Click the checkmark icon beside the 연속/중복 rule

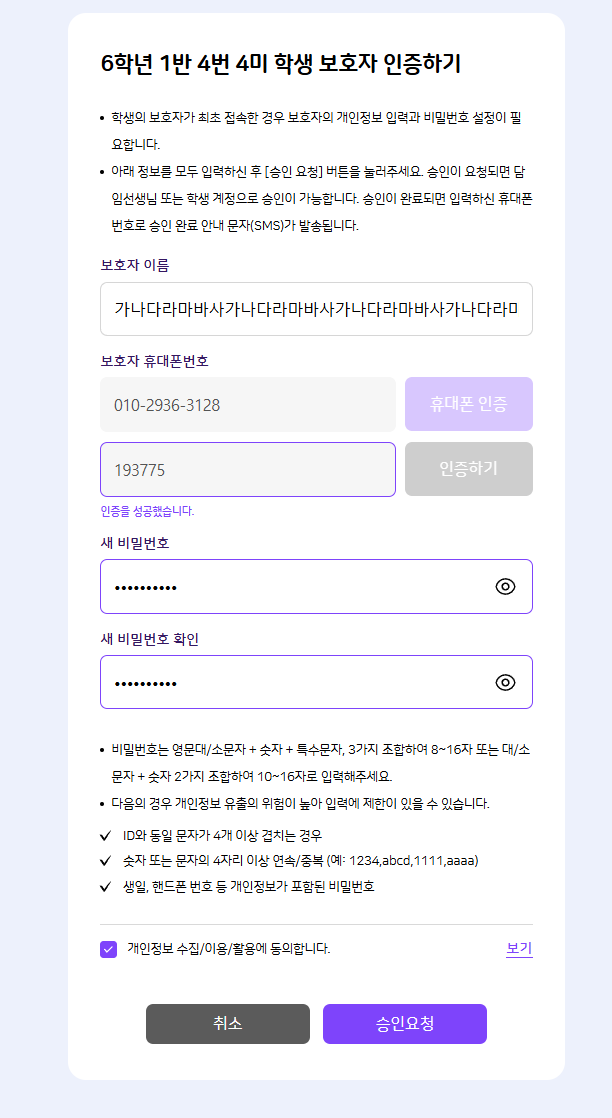click(x=106, y=861)
